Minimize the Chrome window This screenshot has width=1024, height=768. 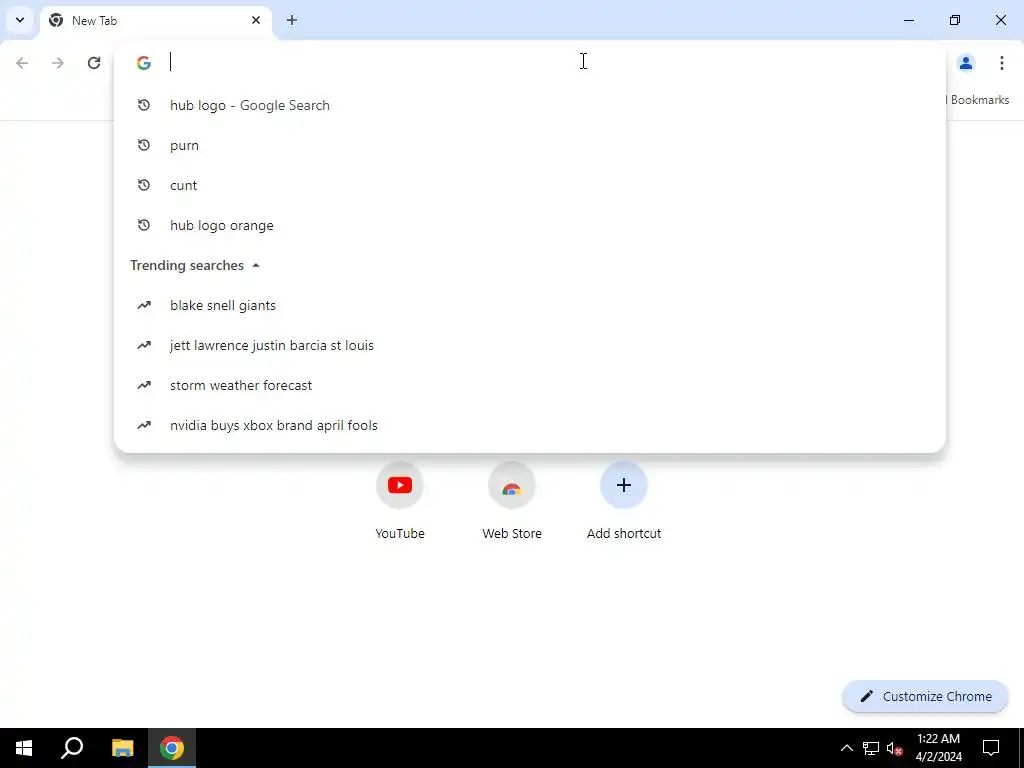point(908,20)
